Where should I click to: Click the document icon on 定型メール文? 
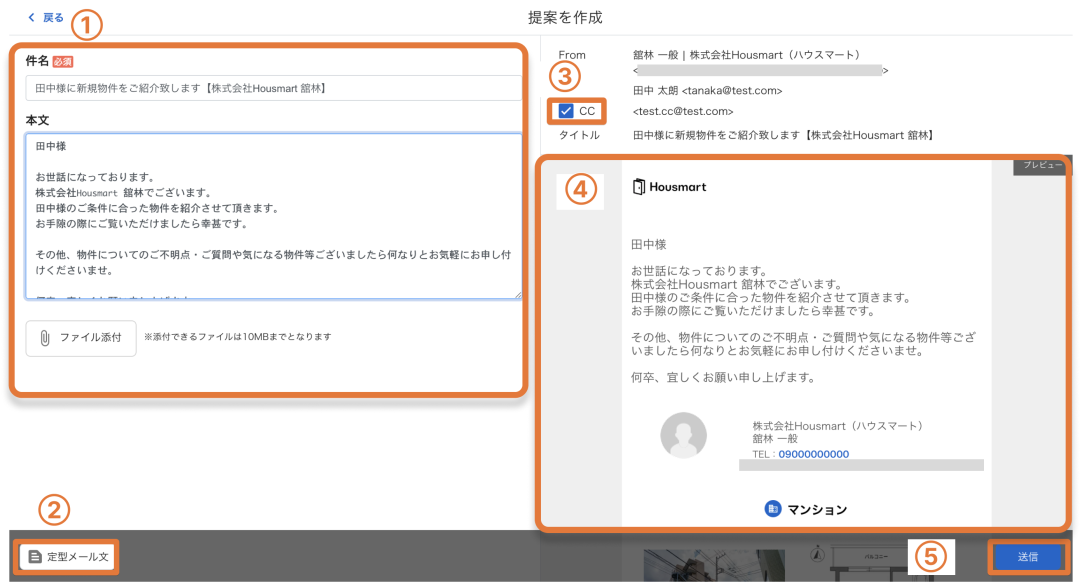click(34, 557)
